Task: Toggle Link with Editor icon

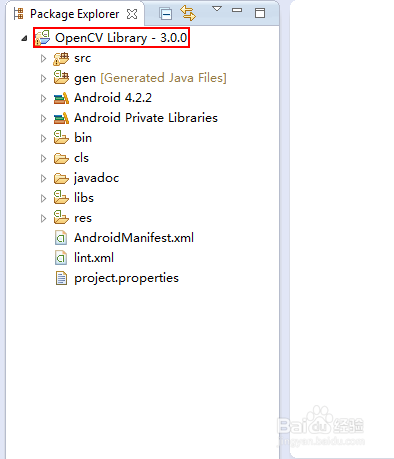Action: [188, 13]
